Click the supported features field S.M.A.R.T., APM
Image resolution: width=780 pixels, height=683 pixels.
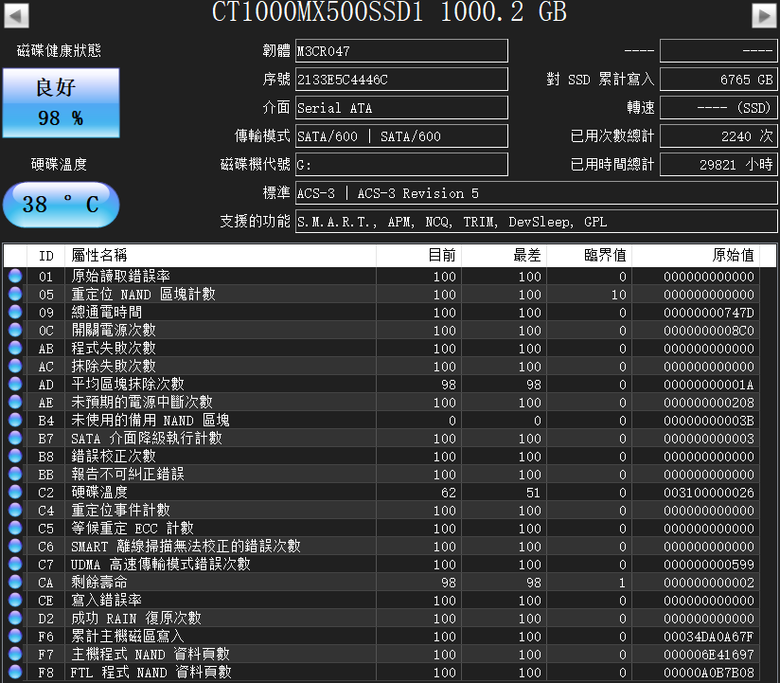point(536,221)
